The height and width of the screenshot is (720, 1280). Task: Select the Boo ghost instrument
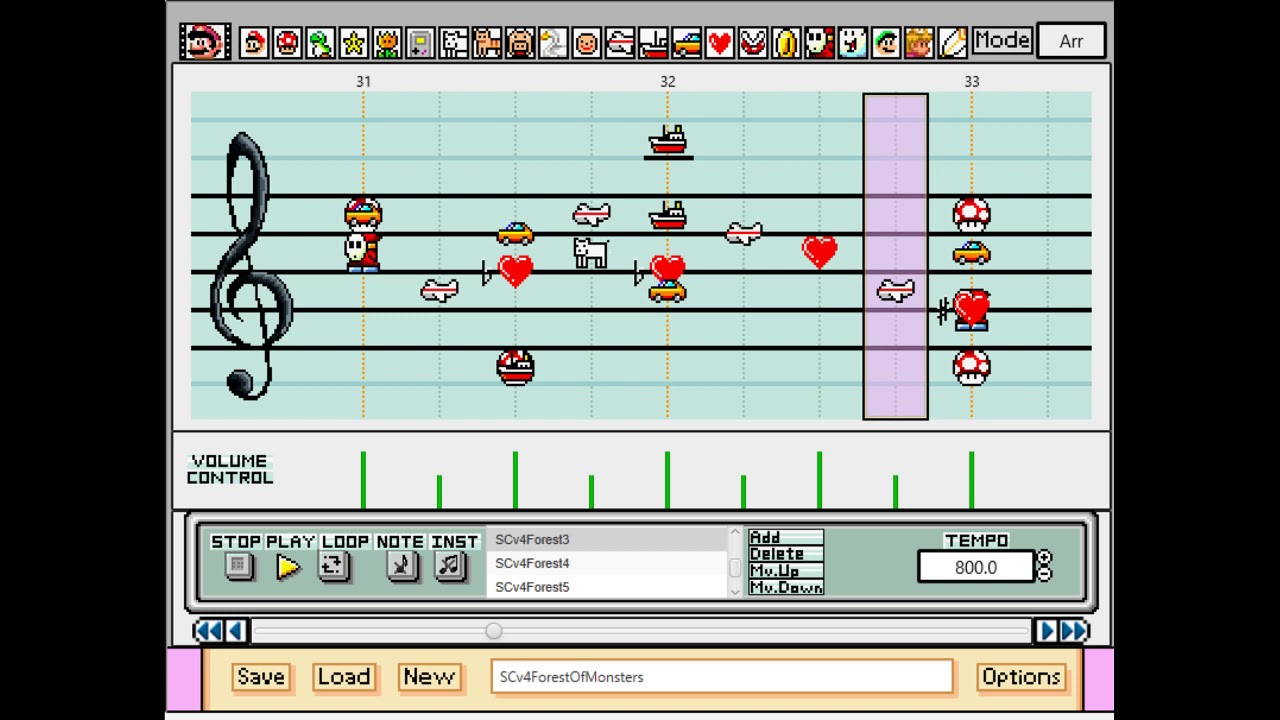point(852,42)
